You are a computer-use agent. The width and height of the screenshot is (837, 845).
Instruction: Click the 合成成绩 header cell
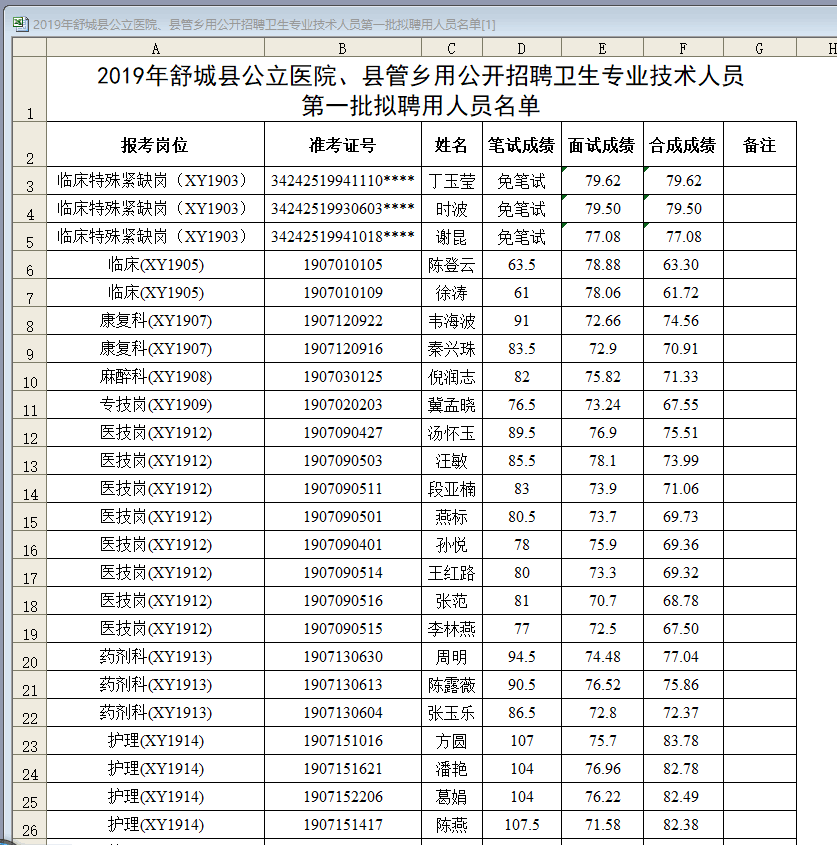point(683,144)
